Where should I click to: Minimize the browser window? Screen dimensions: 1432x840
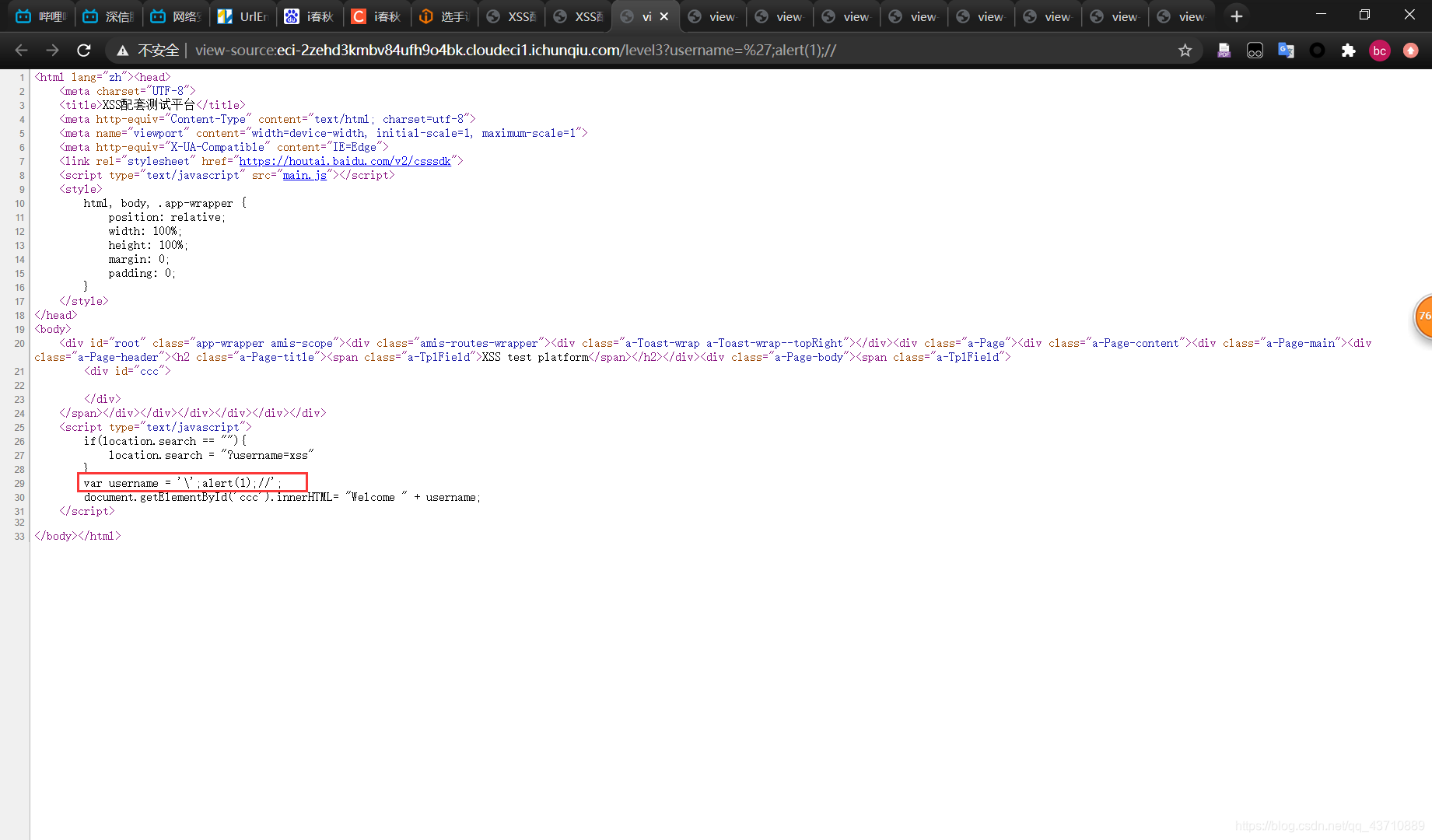1321,15
